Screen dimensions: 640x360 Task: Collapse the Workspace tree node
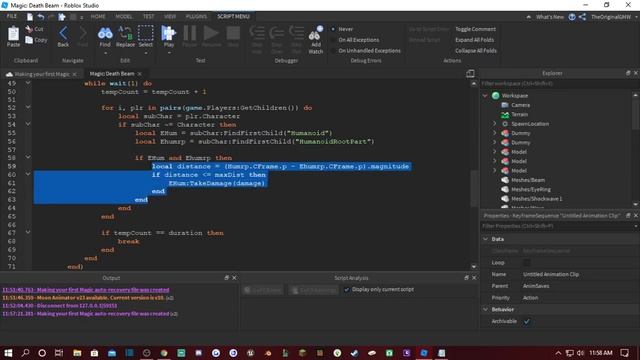tap(485, 96)
